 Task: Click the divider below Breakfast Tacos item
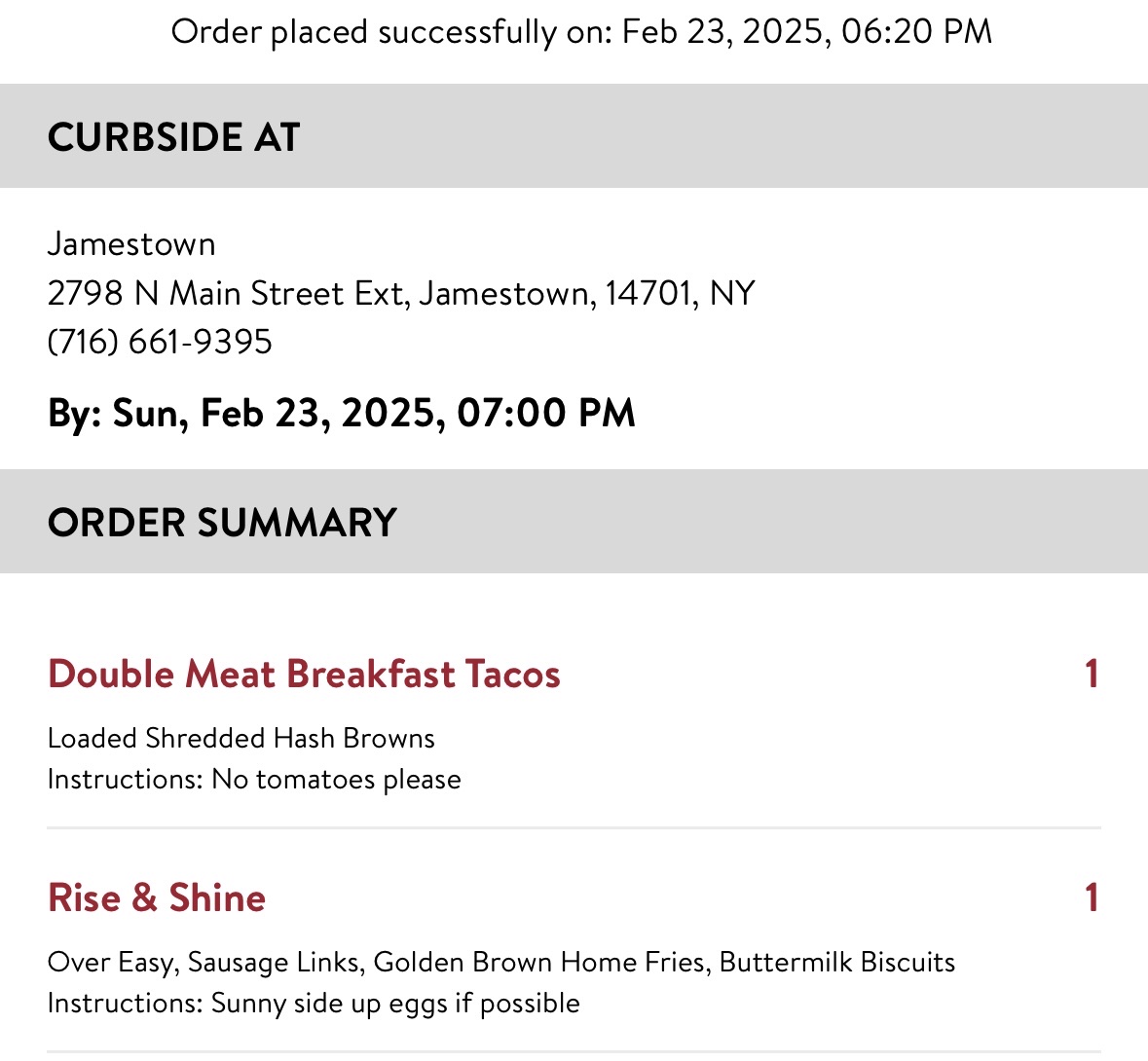click(x=574, y=828)
